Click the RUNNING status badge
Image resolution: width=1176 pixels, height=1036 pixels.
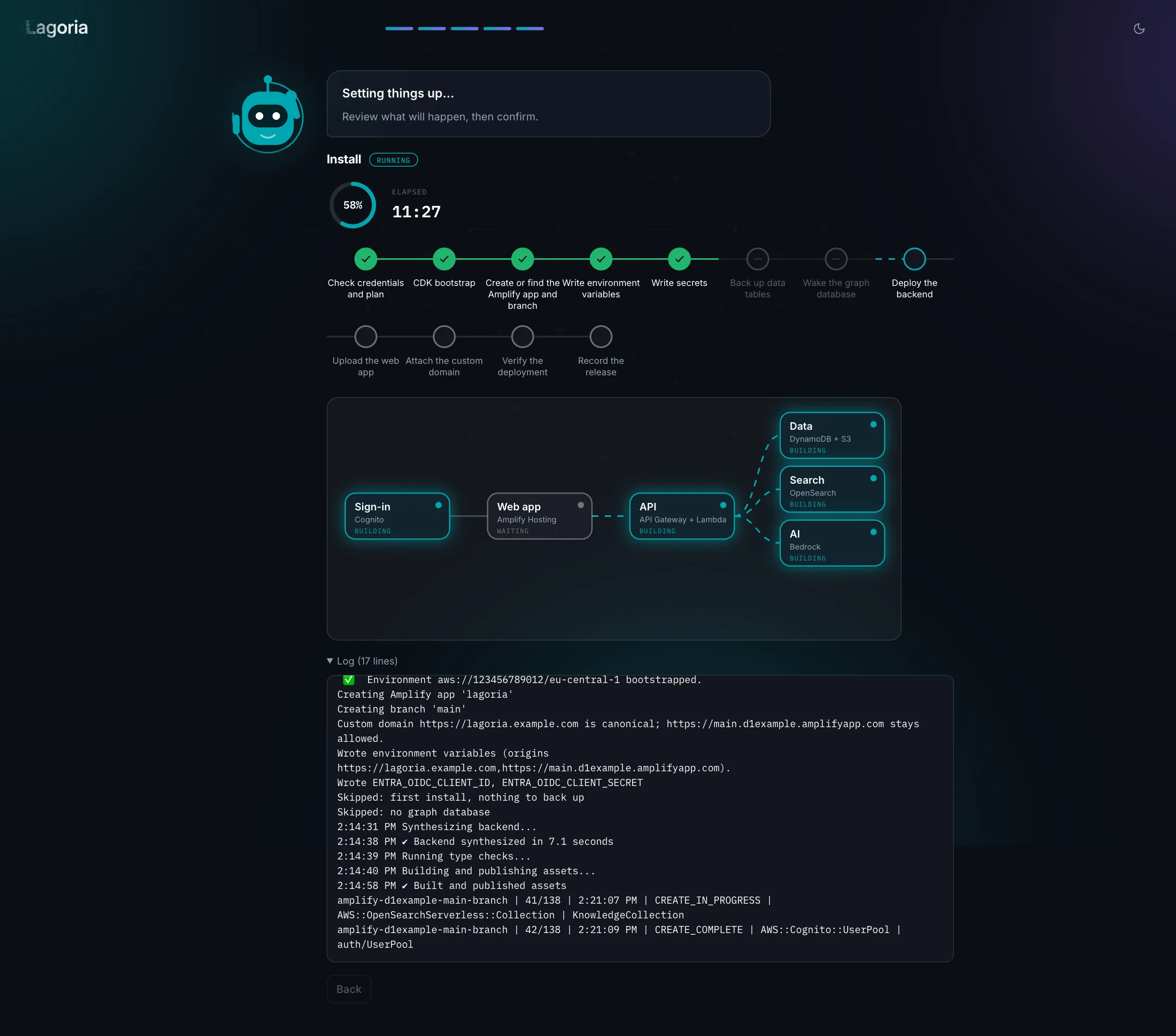click(x=393, y=160)
